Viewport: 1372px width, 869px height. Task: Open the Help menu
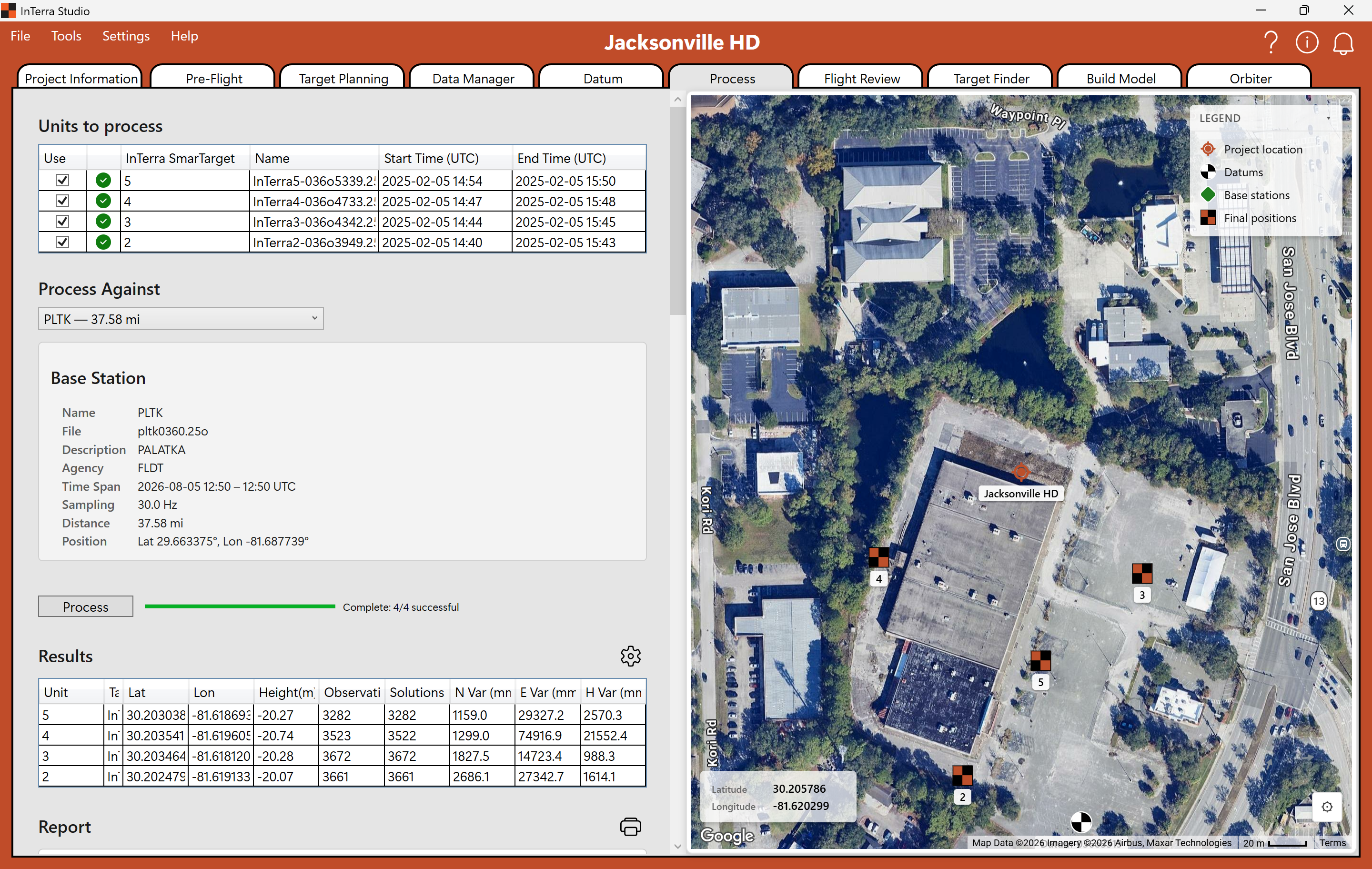(184, 36)
